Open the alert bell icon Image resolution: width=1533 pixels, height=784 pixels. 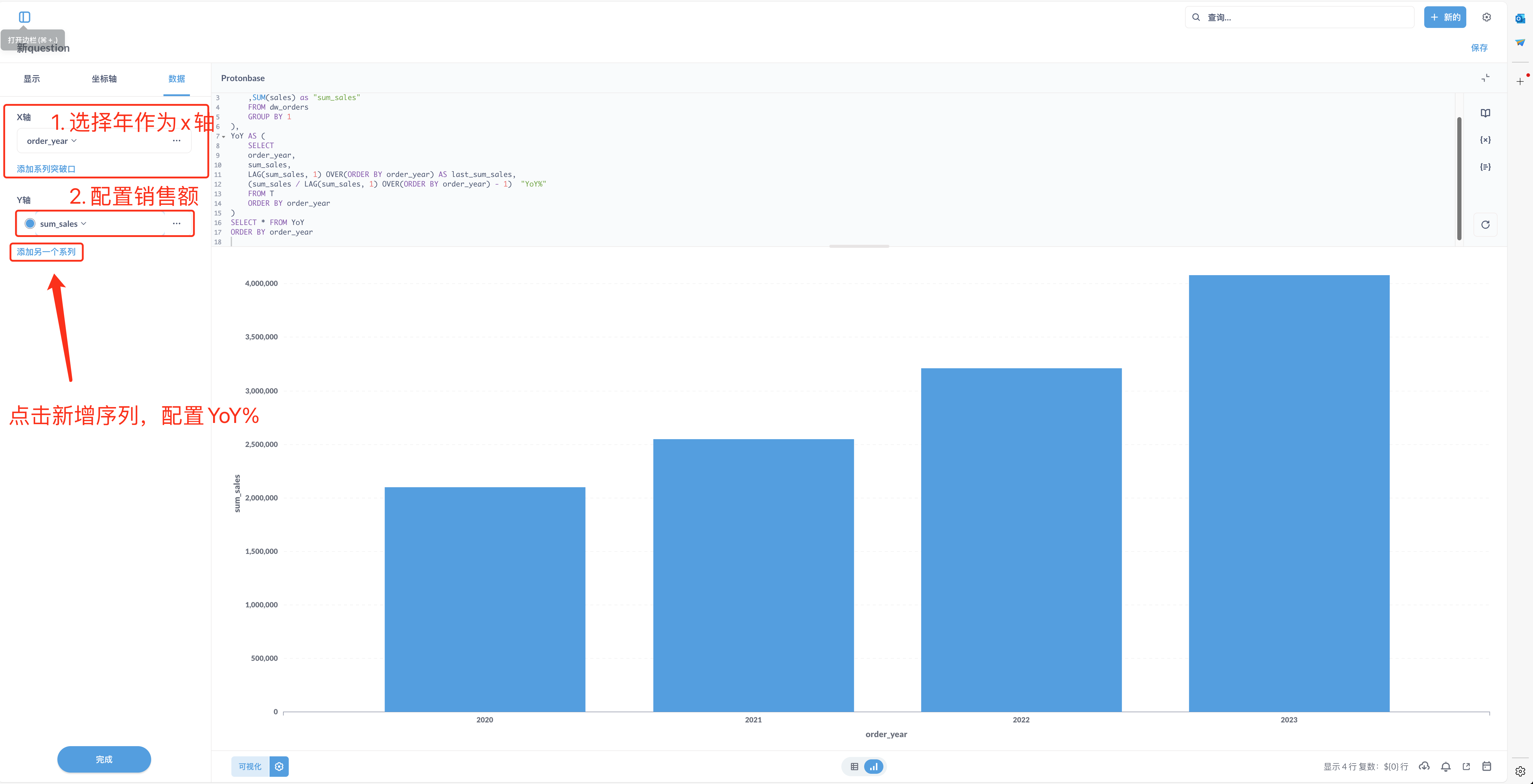[1446, 766]
